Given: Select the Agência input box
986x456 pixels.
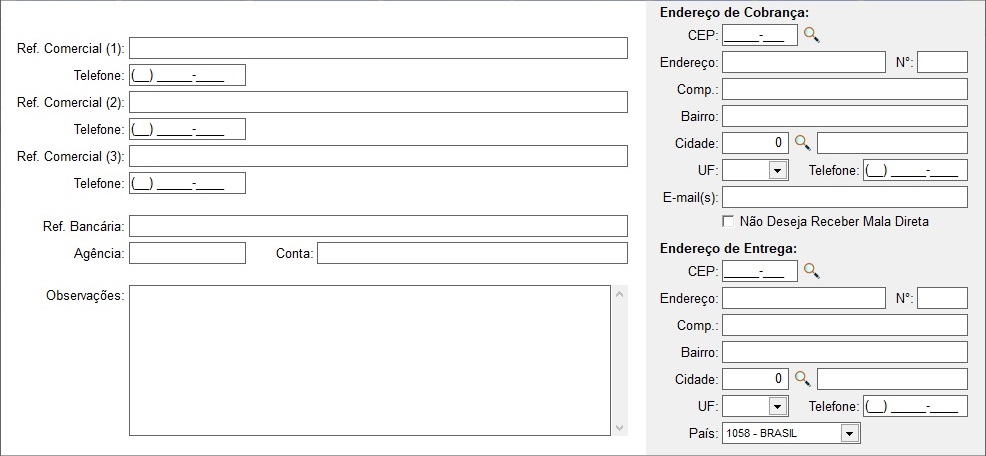Looking at the screenshot, I should (x=187, y=253).
